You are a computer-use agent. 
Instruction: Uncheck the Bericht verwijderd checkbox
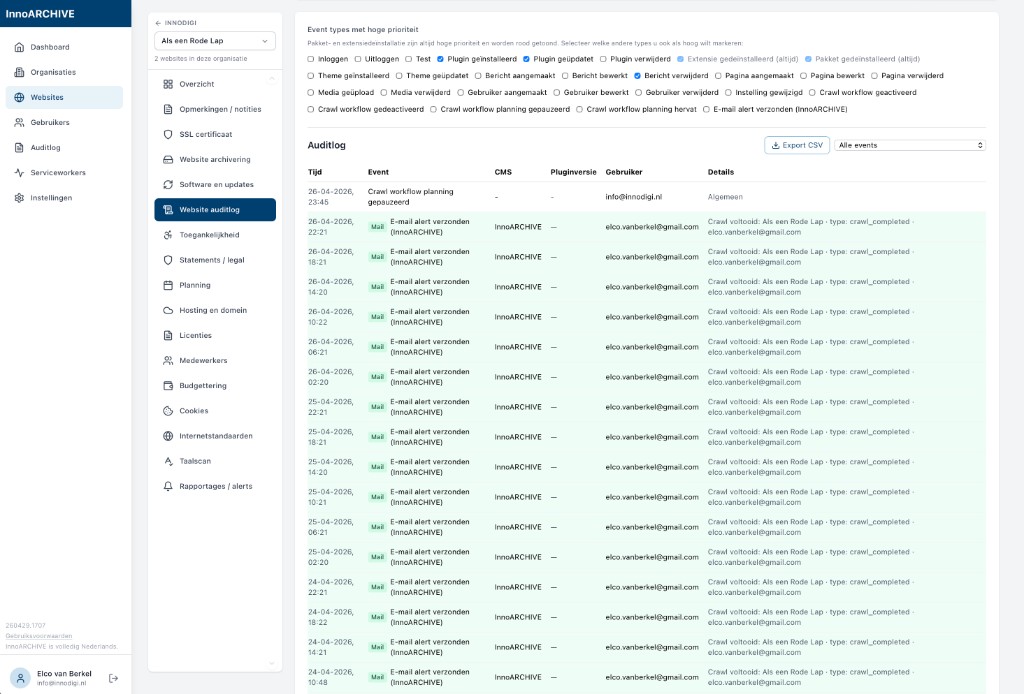click(x=637, y=76)
